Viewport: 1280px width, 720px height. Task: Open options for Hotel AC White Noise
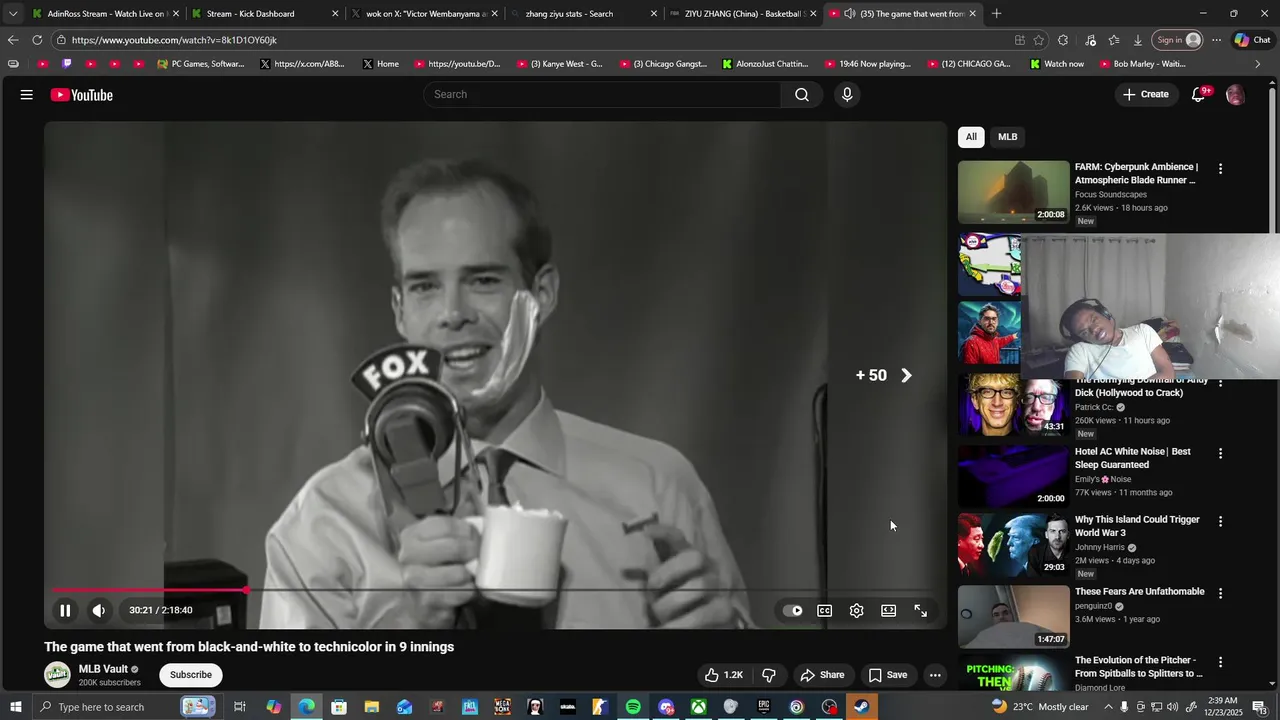1220,453
